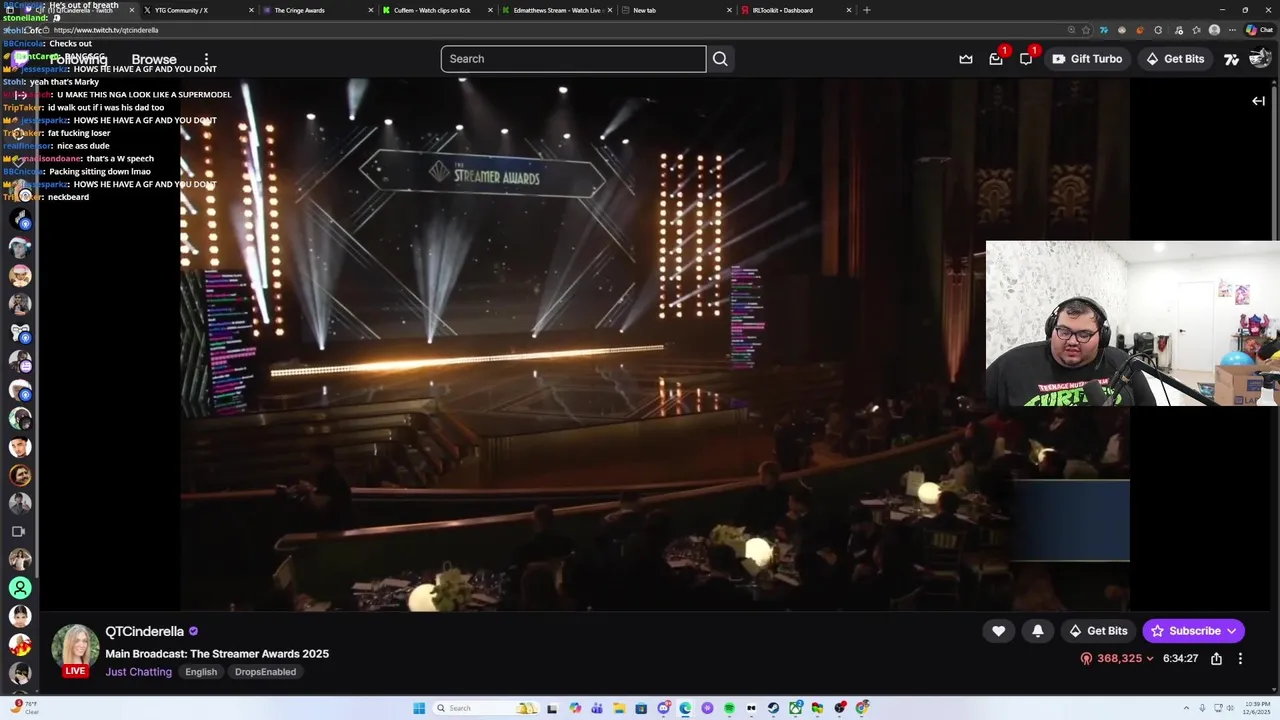Open Copilot Chat button
Viewport: 1280px width, 720px height.
pos(1259,30)
